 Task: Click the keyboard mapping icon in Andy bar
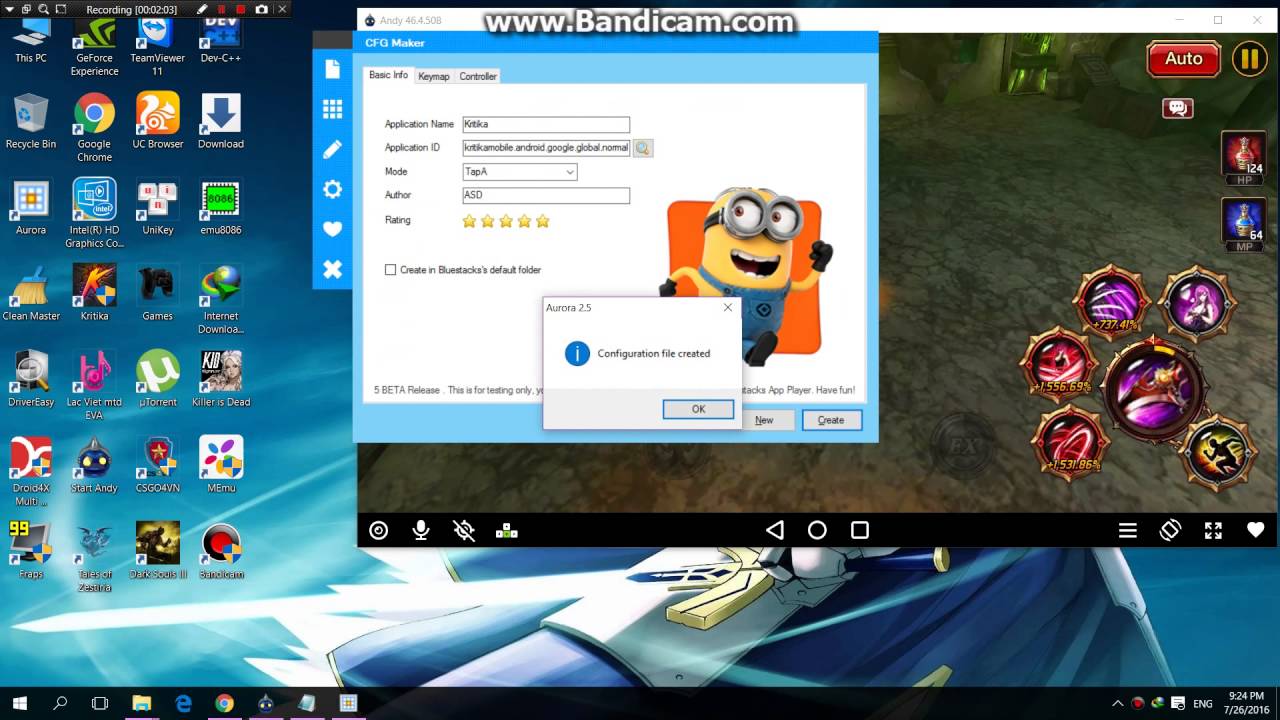click(507, 530)
